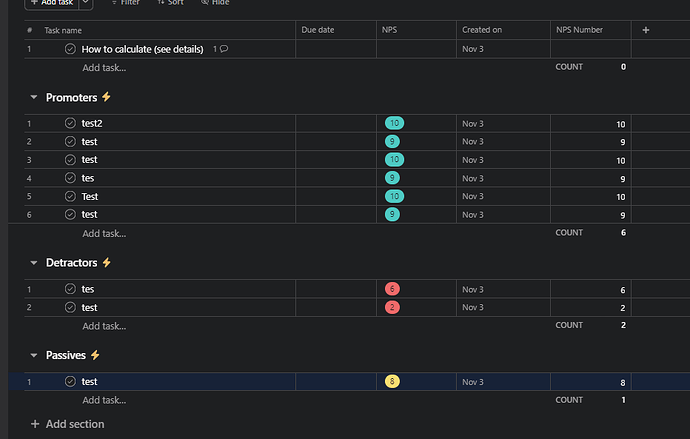Click Passives COUNT value 1
This screenshot has height=439, width=690.
623,400
